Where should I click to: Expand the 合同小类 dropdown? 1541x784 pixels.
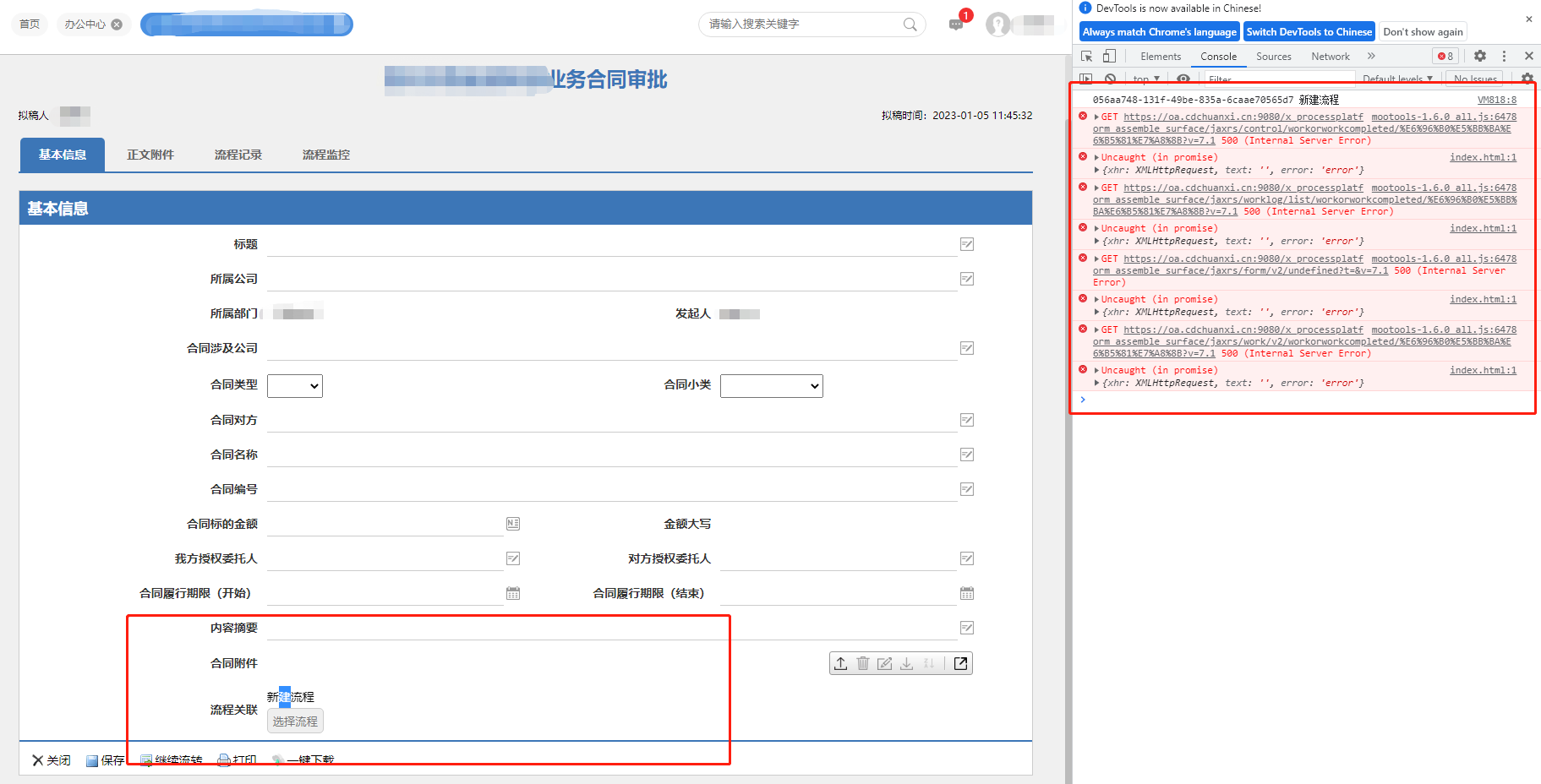772,385
